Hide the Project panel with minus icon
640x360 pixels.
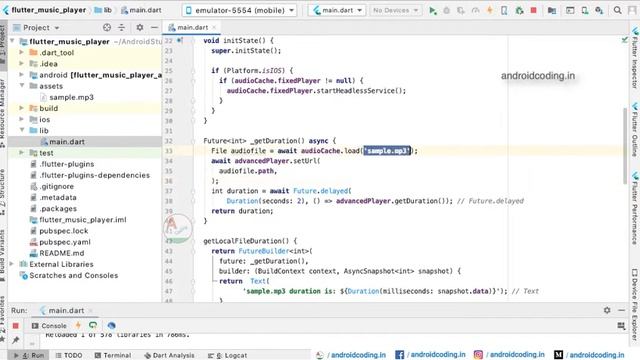coord(154,27)
